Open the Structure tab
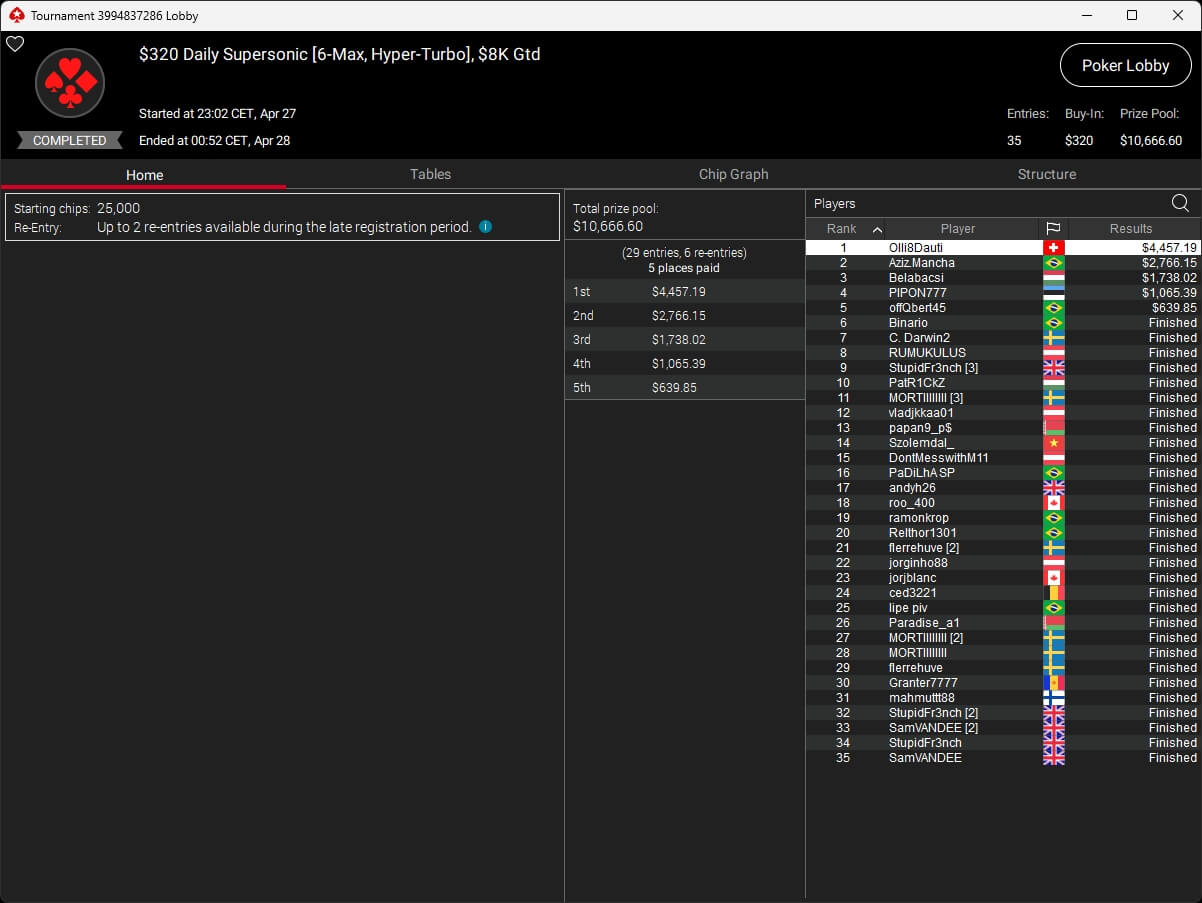The height and width of the screenshot is (903, 1202). [x=1046, y=174]
